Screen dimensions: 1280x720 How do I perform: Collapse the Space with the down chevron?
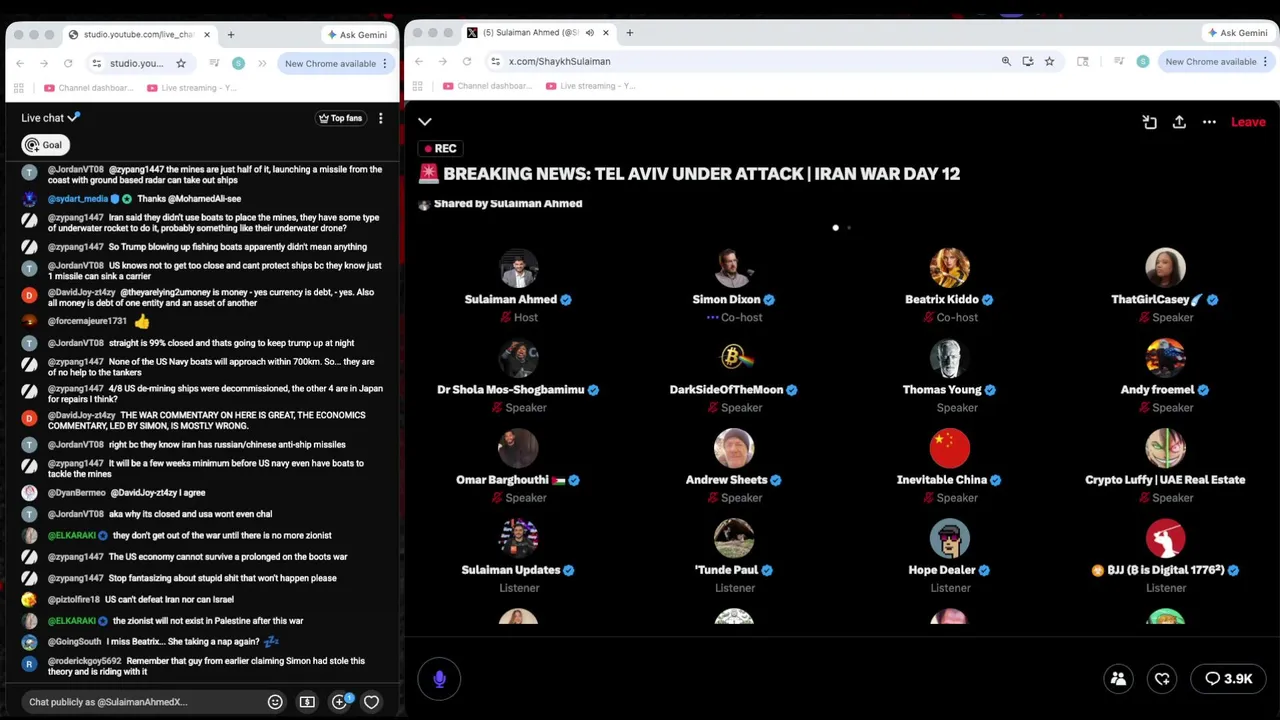click(x=425, y=122)
